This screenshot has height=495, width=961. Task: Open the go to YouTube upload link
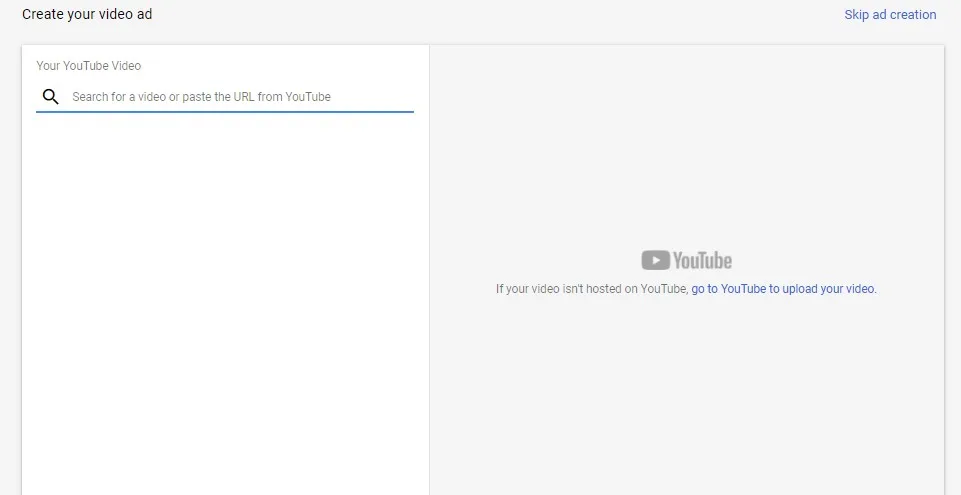[x=783, y=289]
